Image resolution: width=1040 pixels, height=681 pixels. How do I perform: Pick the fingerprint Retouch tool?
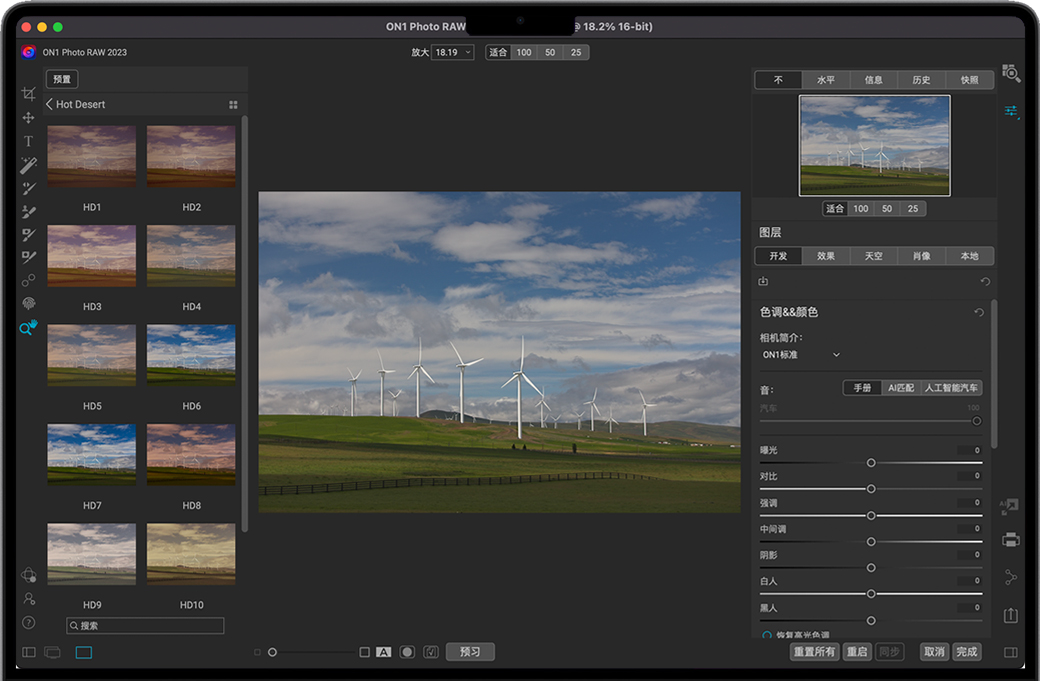28,303
